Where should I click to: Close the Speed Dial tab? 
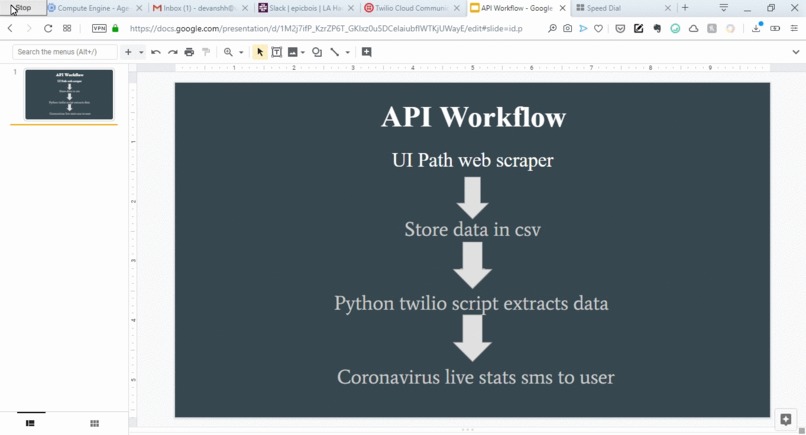click(x=668, y=8)
